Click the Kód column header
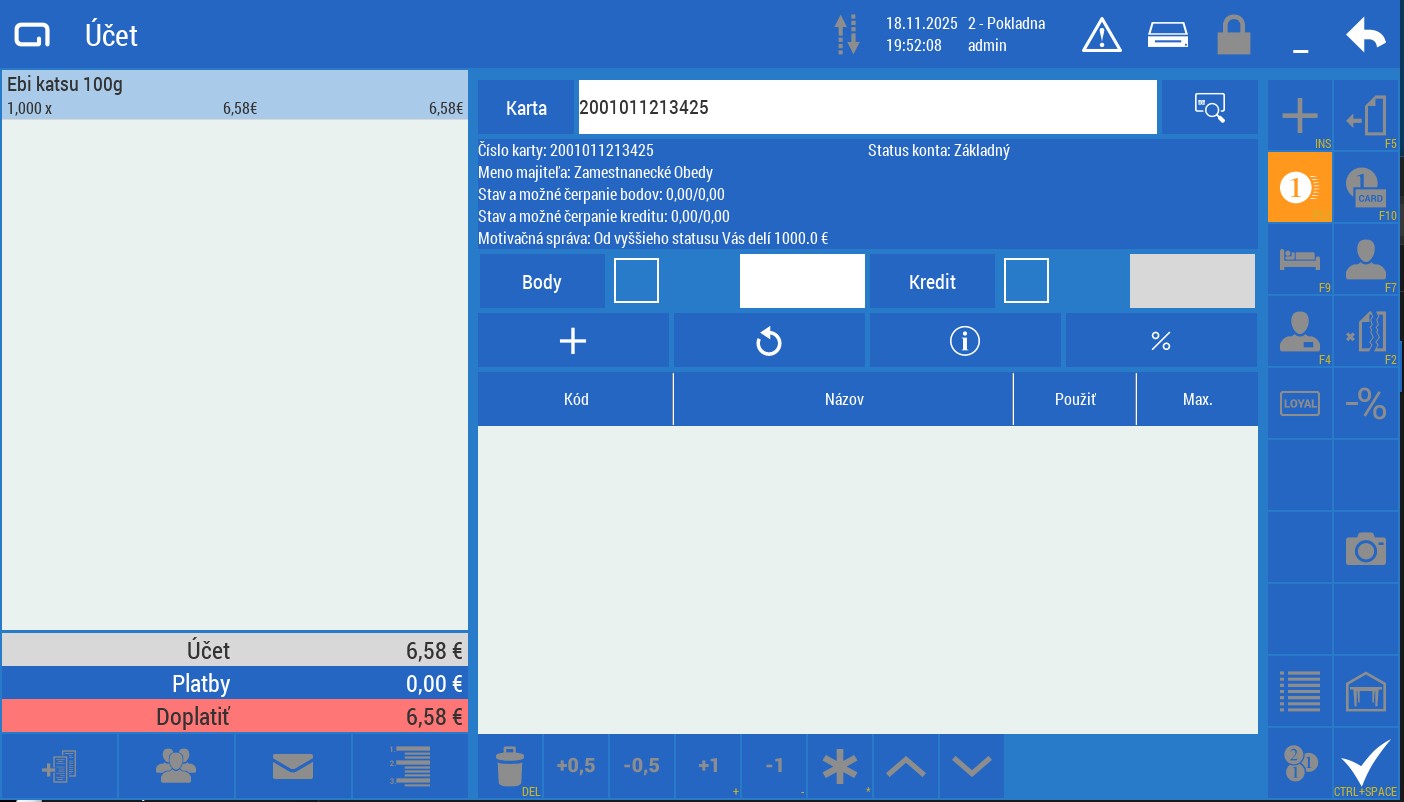The width and height of the screenshot is (1404, 802). coord(576,399)
